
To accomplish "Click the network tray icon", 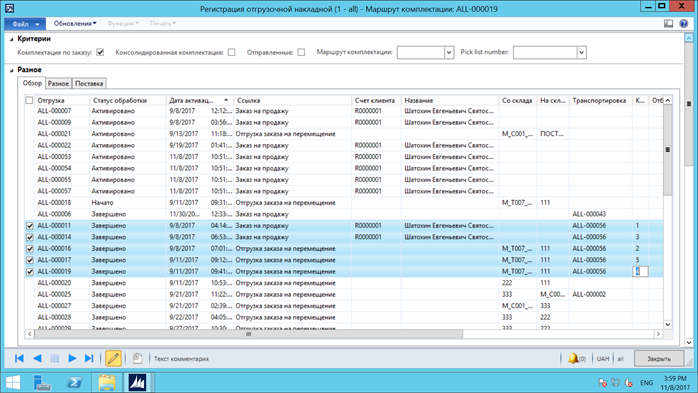I will click(615, 382).
